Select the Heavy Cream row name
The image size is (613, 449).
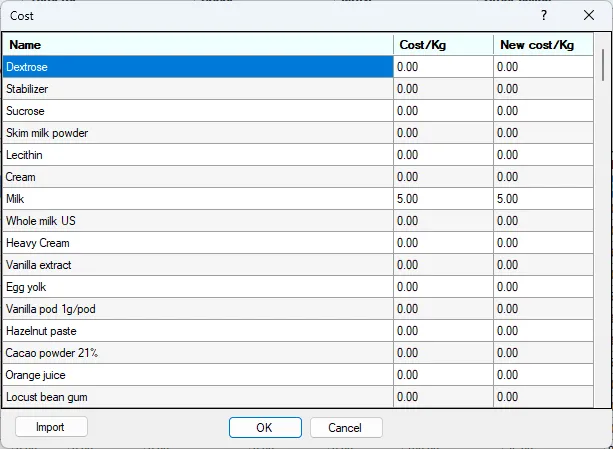[198, 243]
